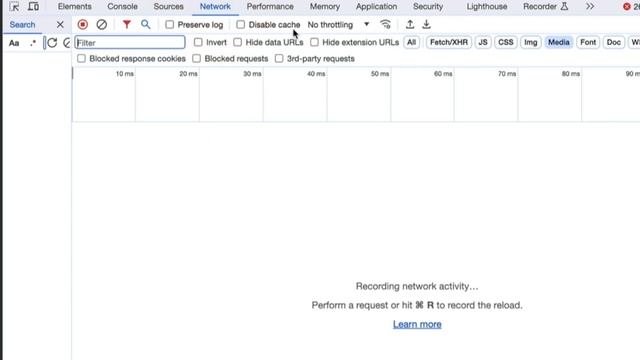Filter requests by All types
This screenshot has width=640, height=360.
click(x=411, y=42)
